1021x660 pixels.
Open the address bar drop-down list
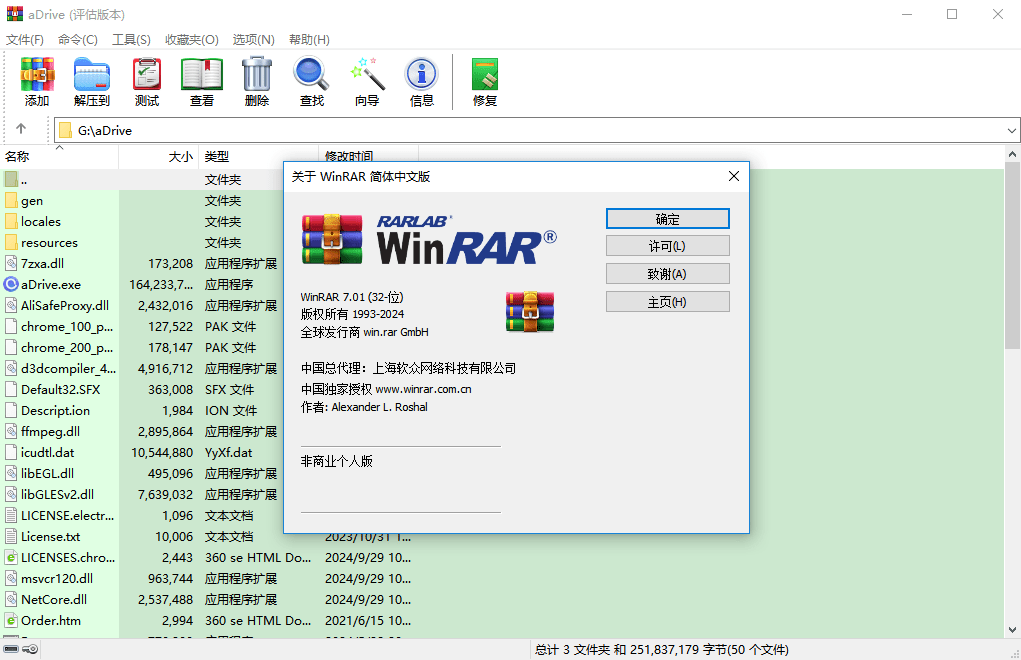tap(1010, 130)
